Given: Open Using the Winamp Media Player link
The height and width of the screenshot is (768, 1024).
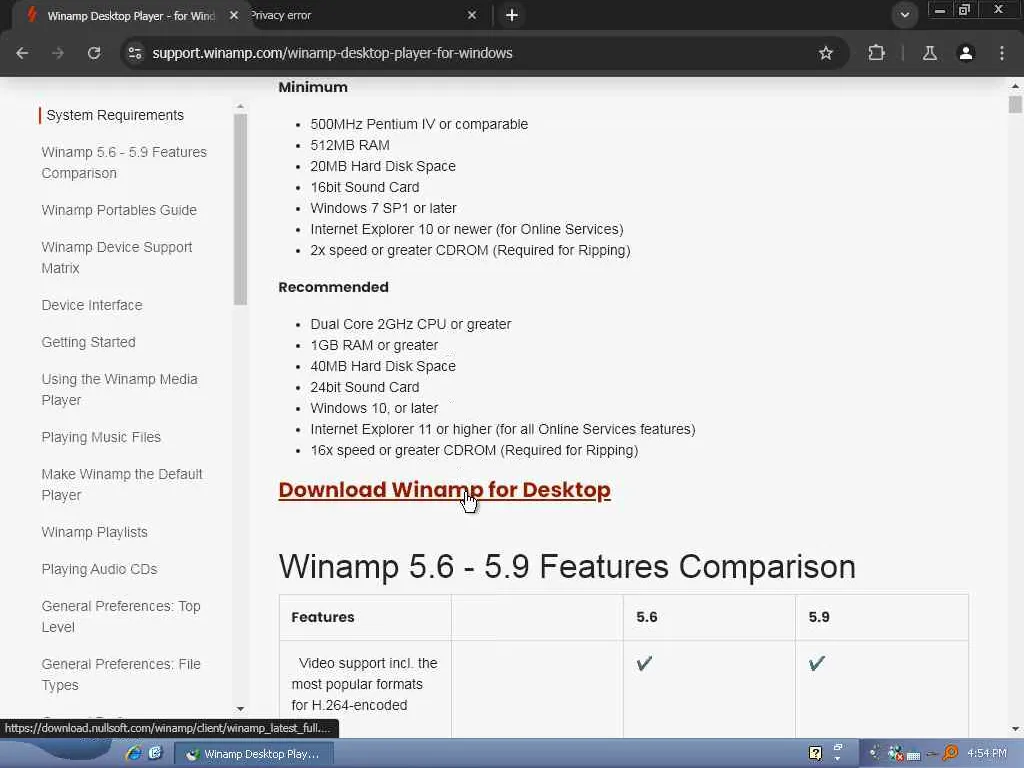Looking at the screenshot, I should (x=119, y=389).
